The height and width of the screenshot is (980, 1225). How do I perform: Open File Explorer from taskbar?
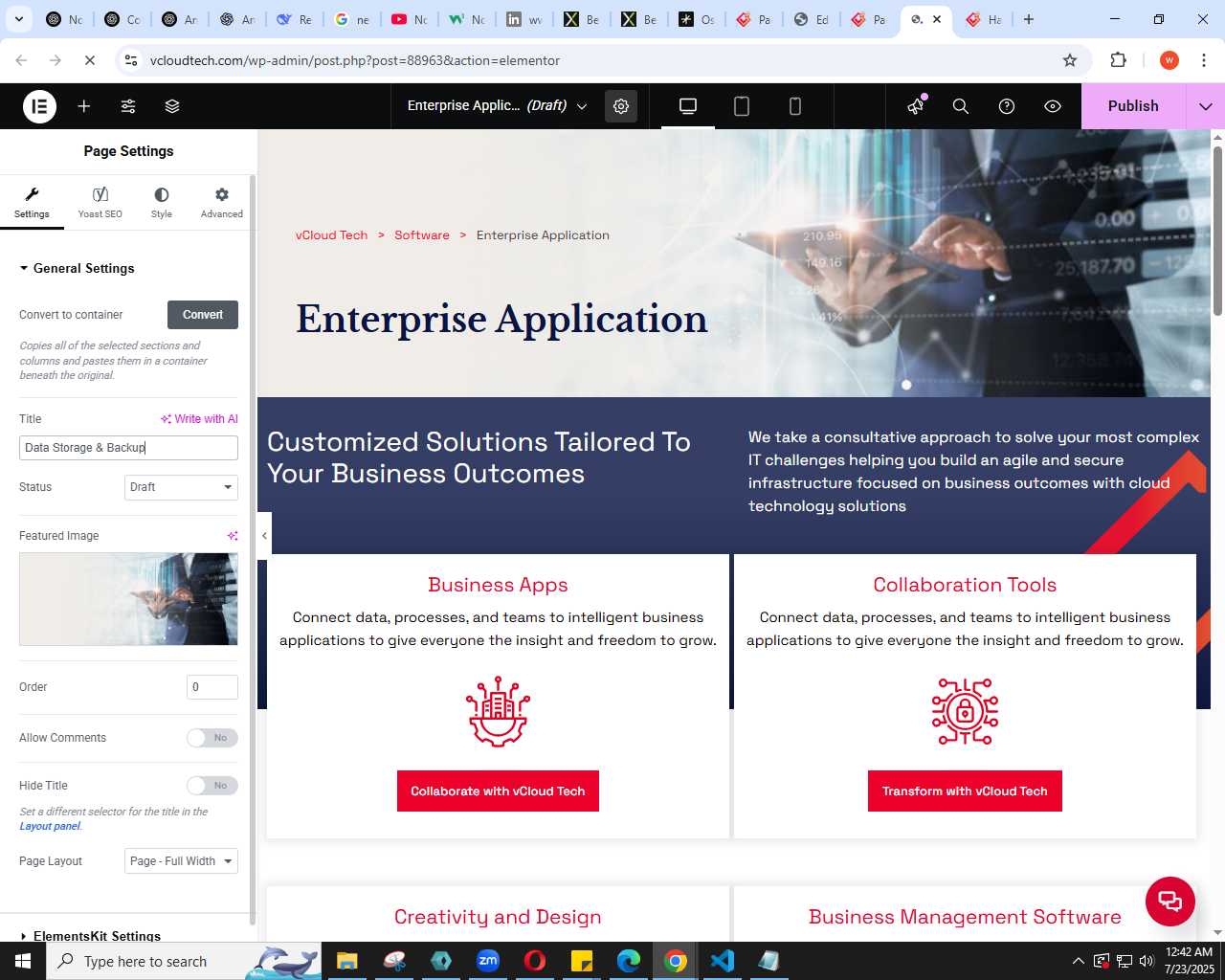(347, 961)
